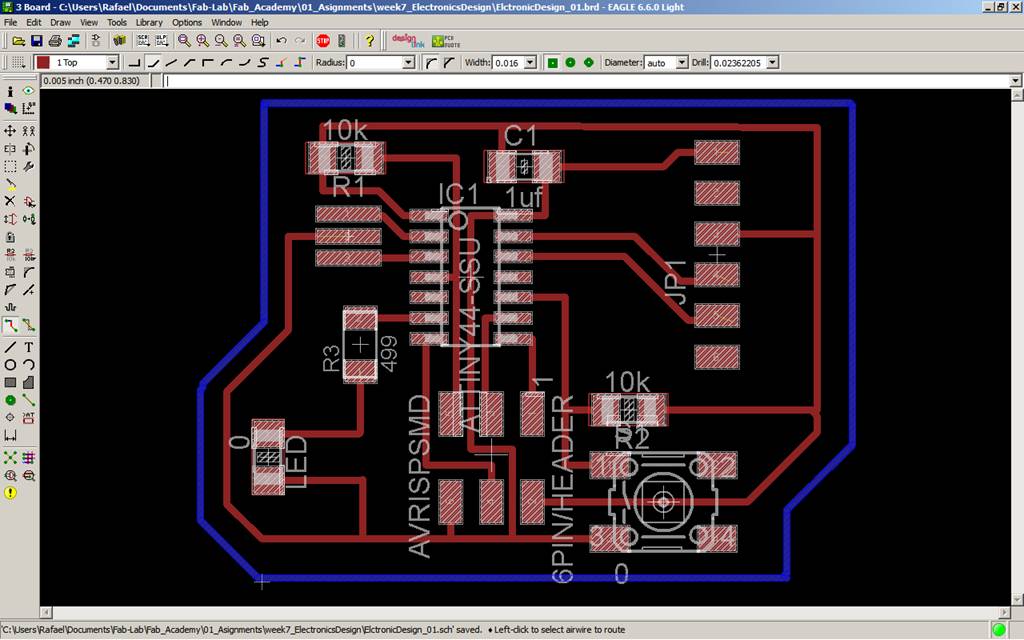Viewport: 1024px width, 640px height.
Task: Open the Options menu
Action: (x=187, y=22)
